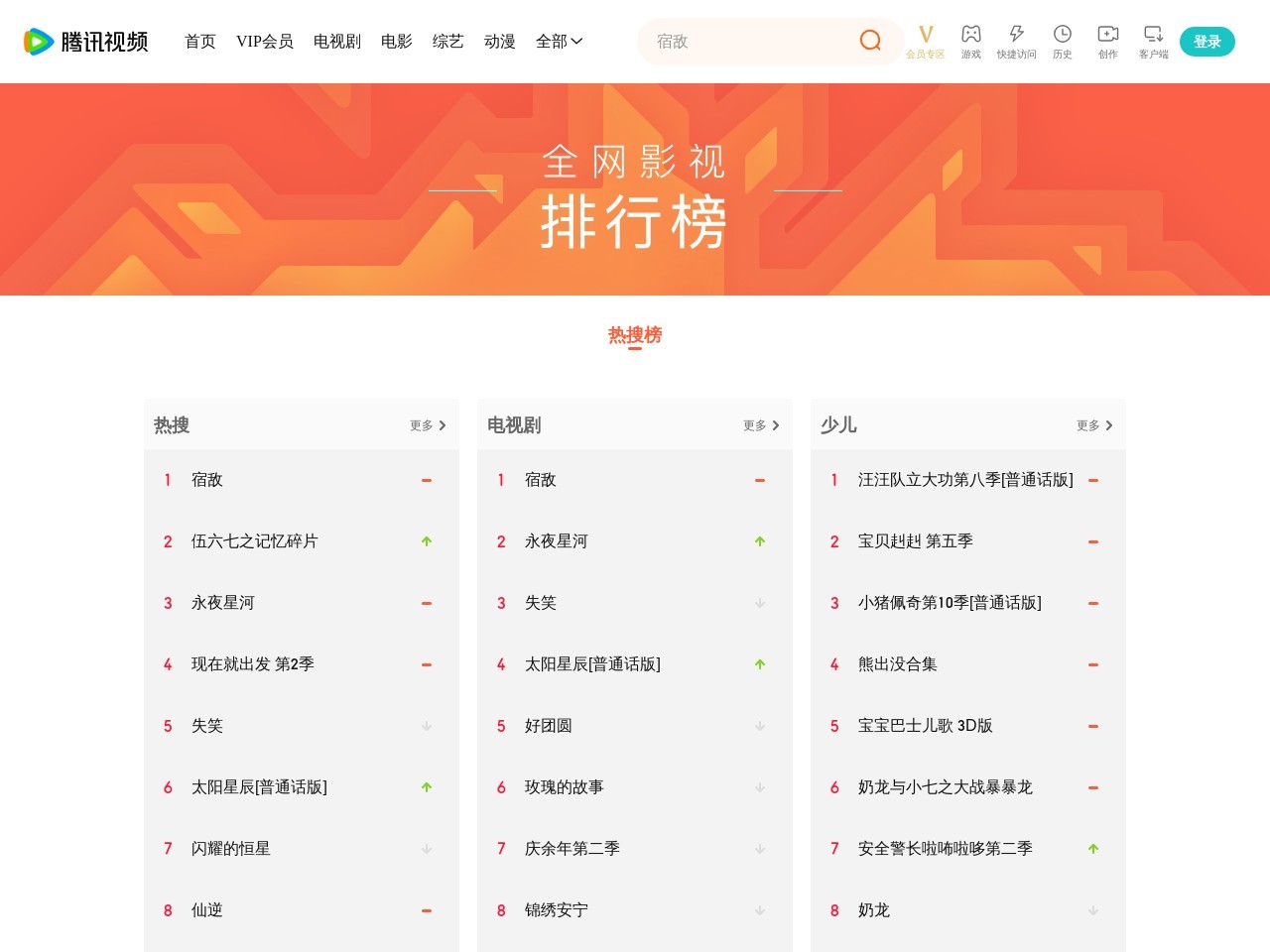
Task: Open the quick access lightning icon
Action: point(1016,42)
